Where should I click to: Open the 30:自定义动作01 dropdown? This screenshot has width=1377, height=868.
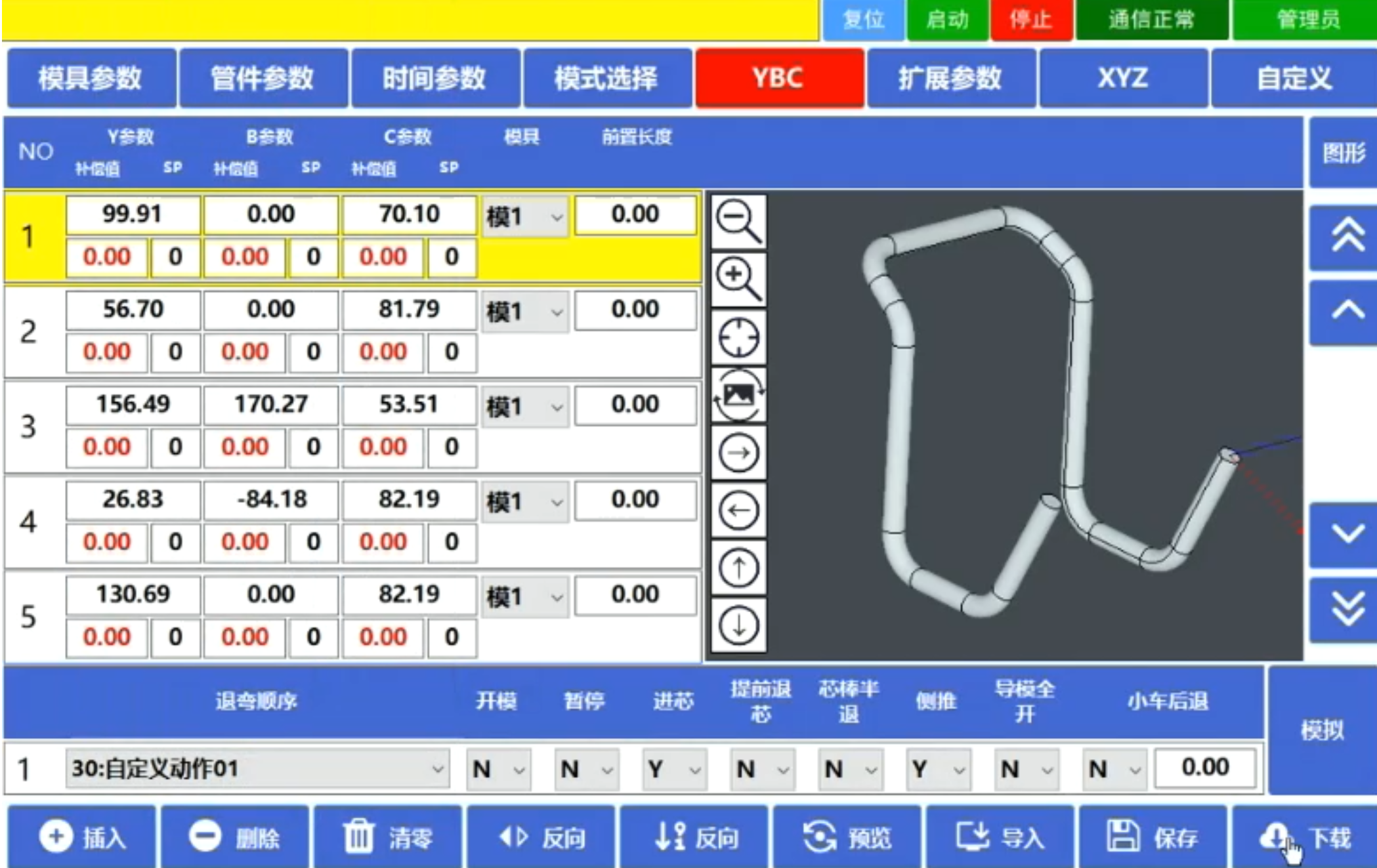coord(257,768)
